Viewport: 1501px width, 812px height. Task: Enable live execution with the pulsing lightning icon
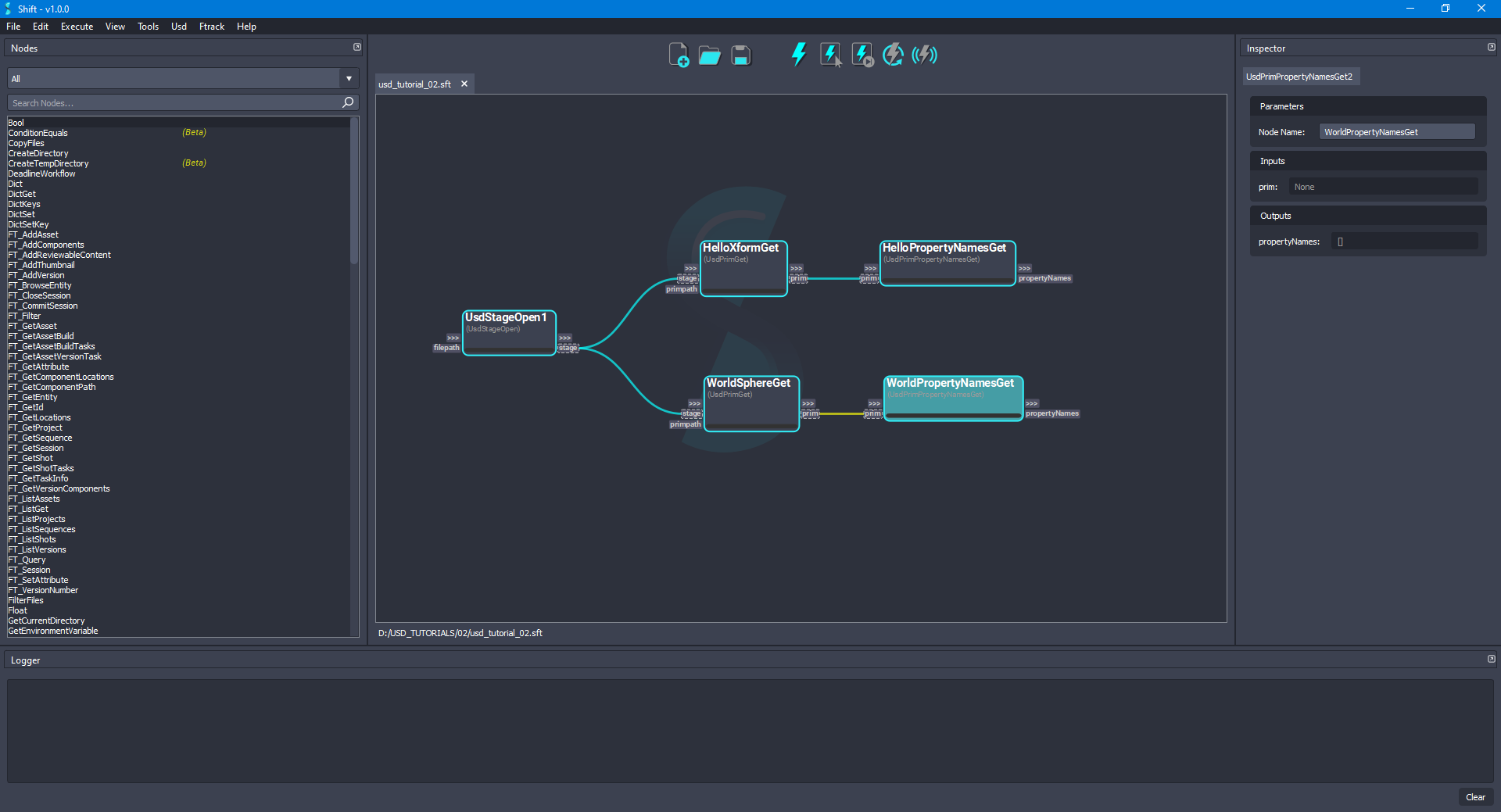pyautogui.click(x=925, y=55)
